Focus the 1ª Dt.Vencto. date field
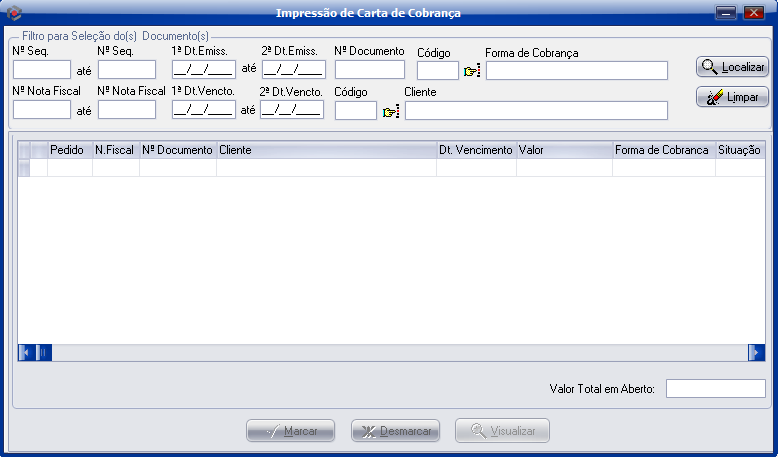 pos(204,110)
